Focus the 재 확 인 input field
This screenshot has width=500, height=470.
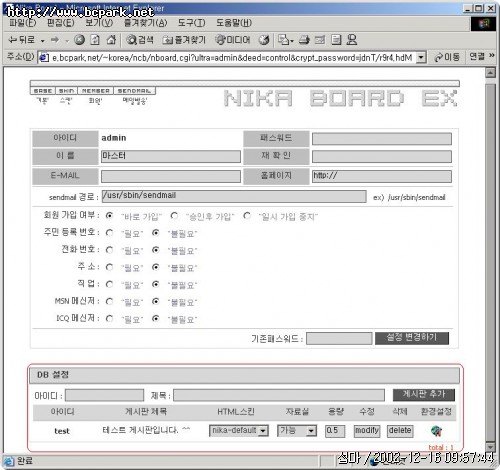click(382, 156)
